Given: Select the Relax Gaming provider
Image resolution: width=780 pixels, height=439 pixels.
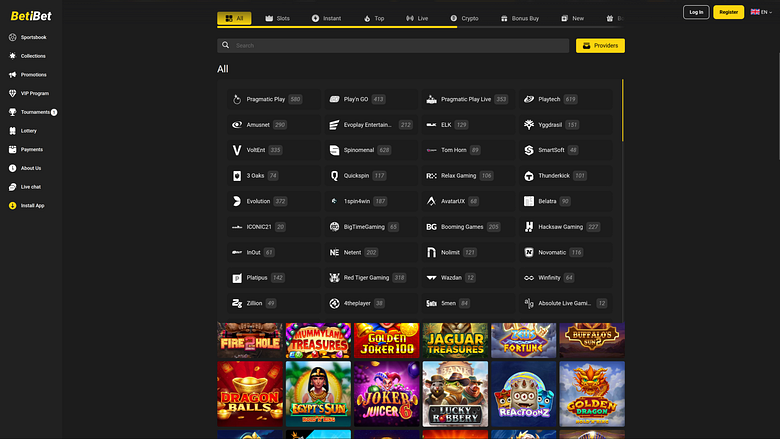Looking at the screenshot, I should click(x=468, y=176).
